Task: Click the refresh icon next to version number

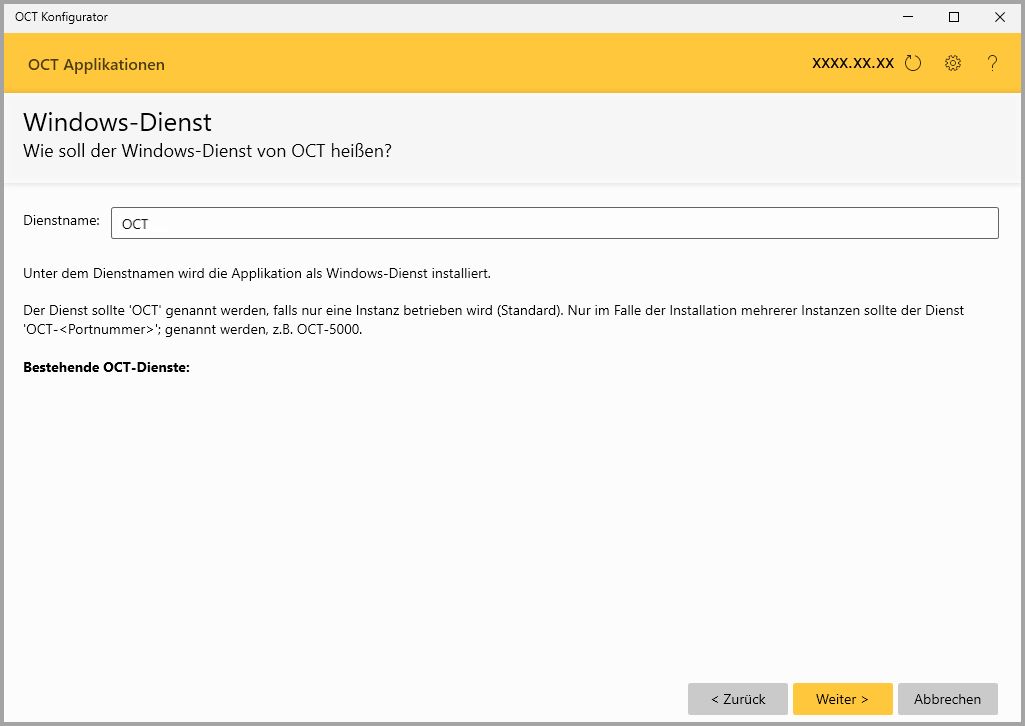Action: pyautogui.click(x=912, y=64)
